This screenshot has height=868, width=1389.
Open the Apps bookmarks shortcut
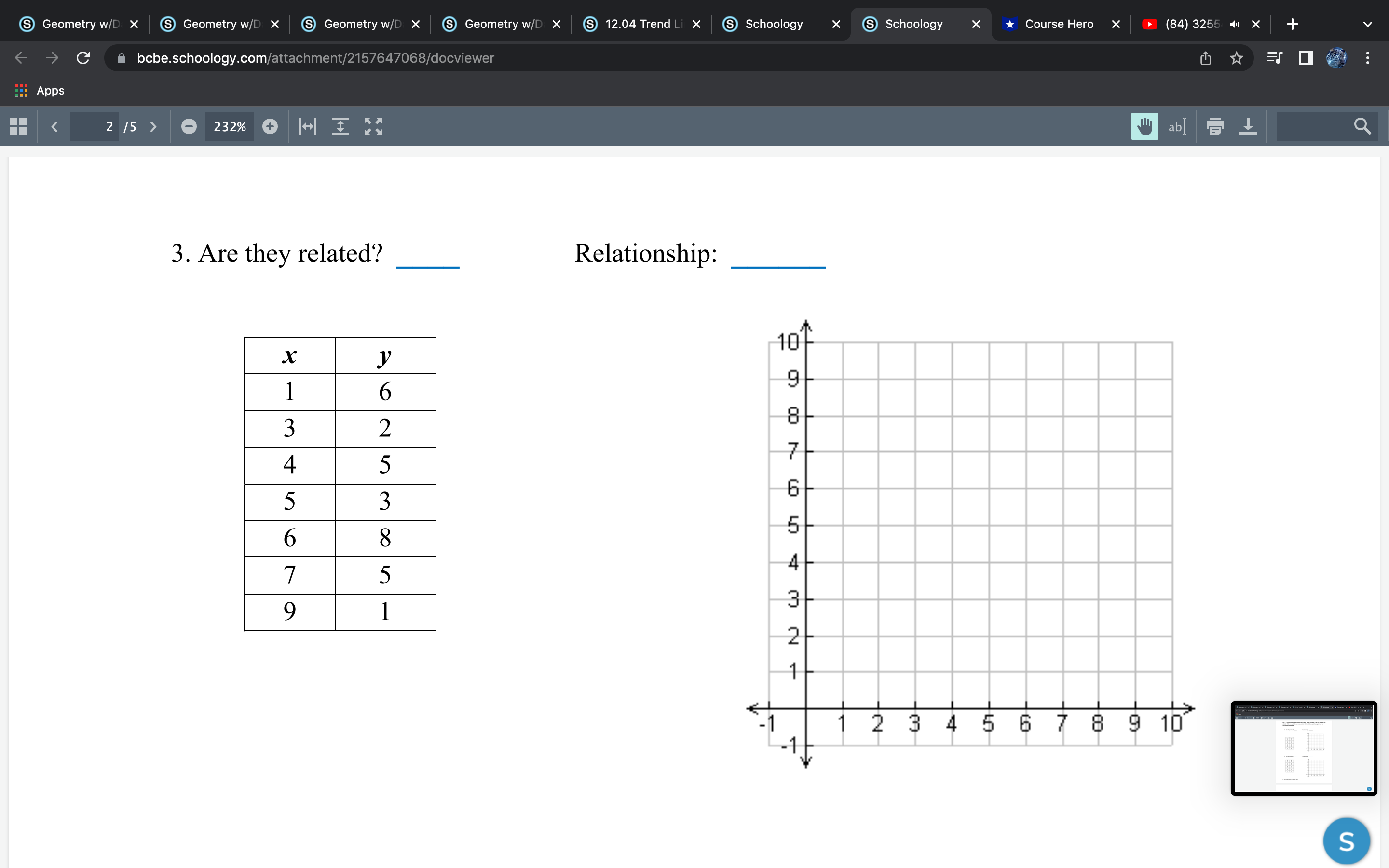coord(40,90)
